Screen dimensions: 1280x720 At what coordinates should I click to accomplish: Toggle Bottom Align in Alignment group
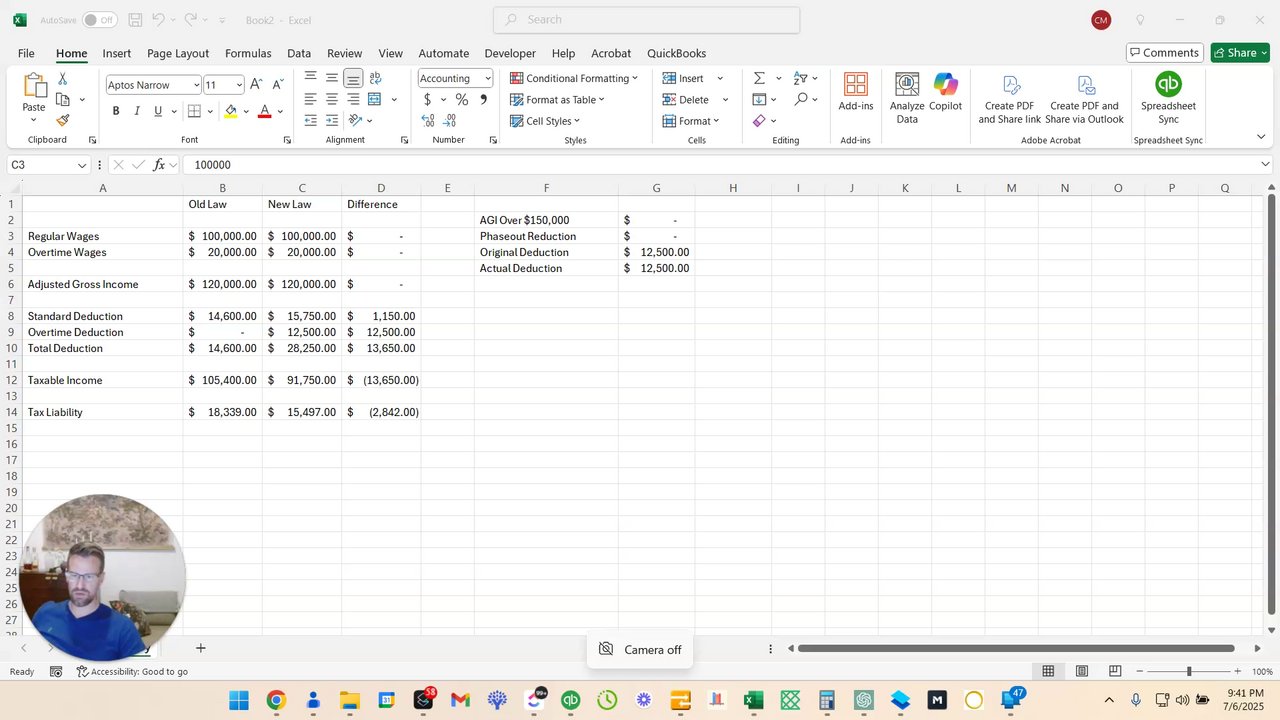pos(353,78)
